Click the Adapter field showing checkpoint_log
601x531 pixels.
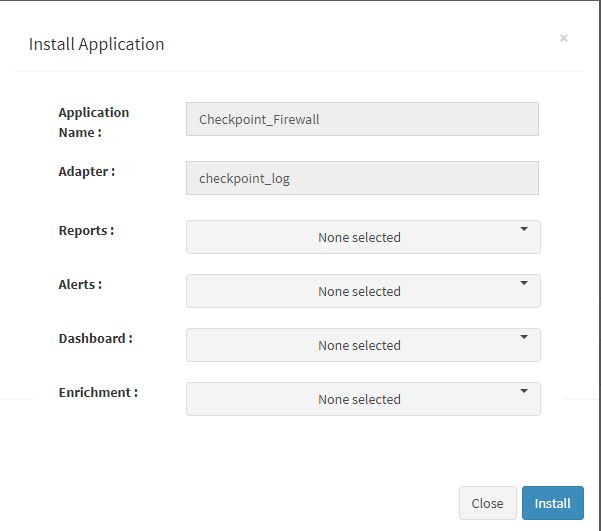(x=362, y=178)
